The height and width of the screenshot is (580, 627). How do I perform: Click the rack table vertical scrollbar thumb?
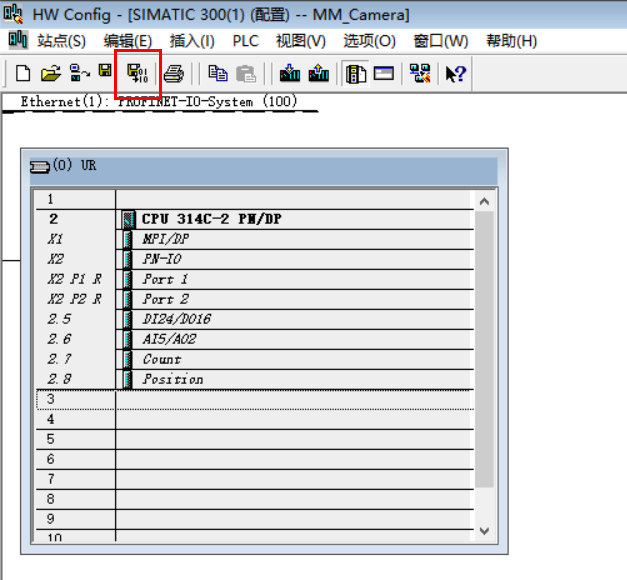coord(484,349)
